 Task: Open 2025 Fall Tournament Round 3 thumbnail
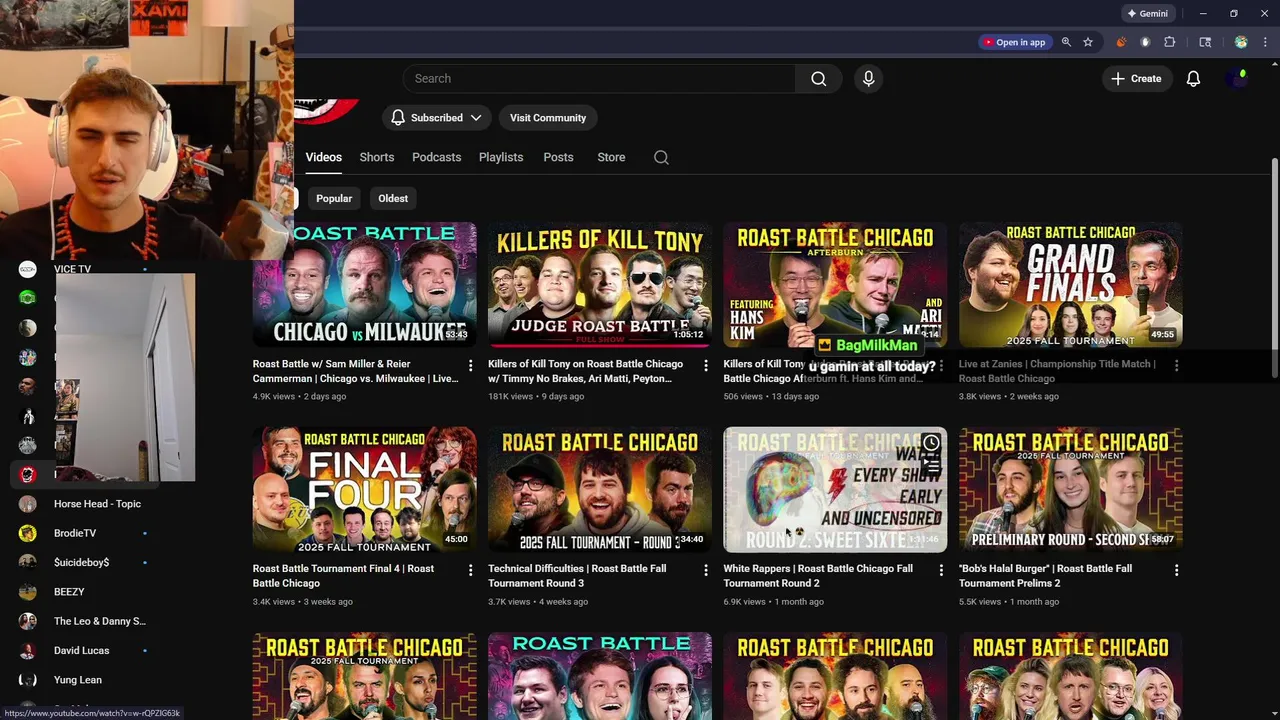[x=600, y=490]
